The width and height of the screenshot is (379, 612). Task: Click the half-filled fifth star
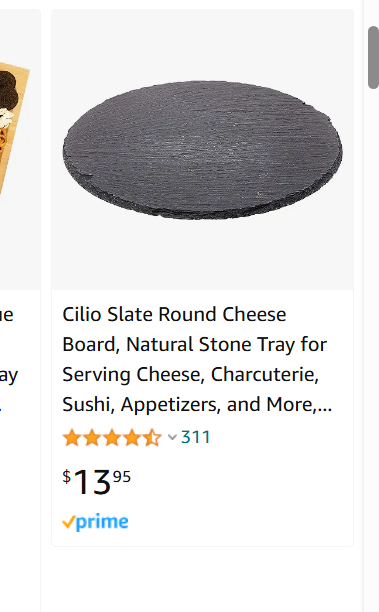[152, 438]
